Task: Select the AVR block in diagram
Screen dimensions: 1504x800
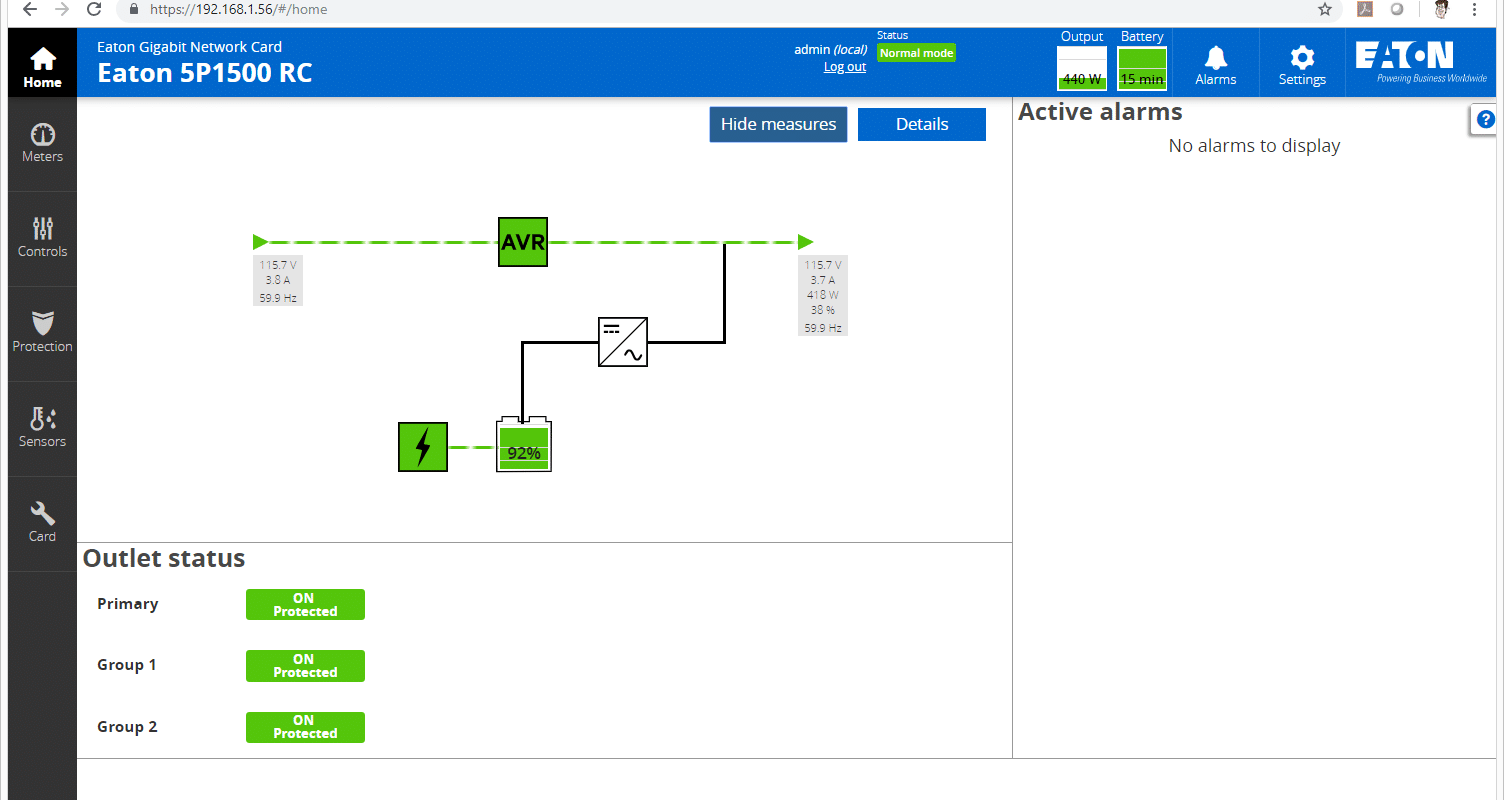Action: point(523,242)
